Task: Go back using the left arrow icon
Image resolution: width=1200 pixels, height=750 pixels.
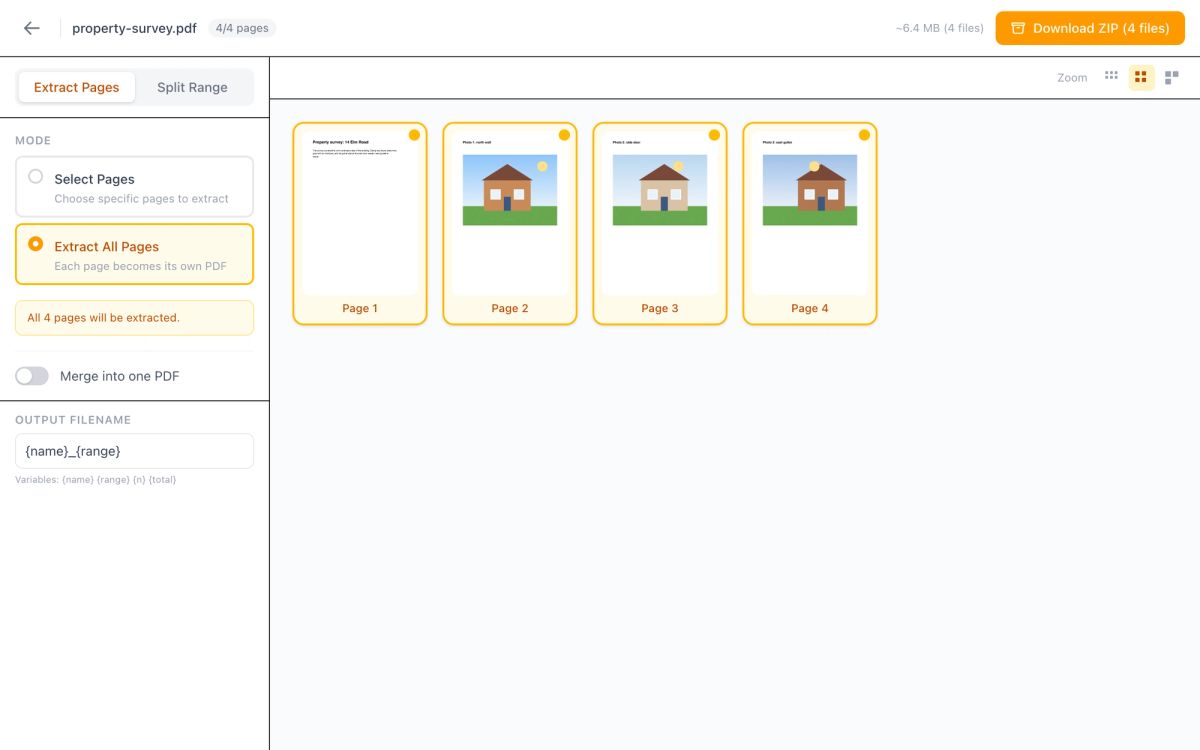Action: pyautogui.click(x=32, y=28)
